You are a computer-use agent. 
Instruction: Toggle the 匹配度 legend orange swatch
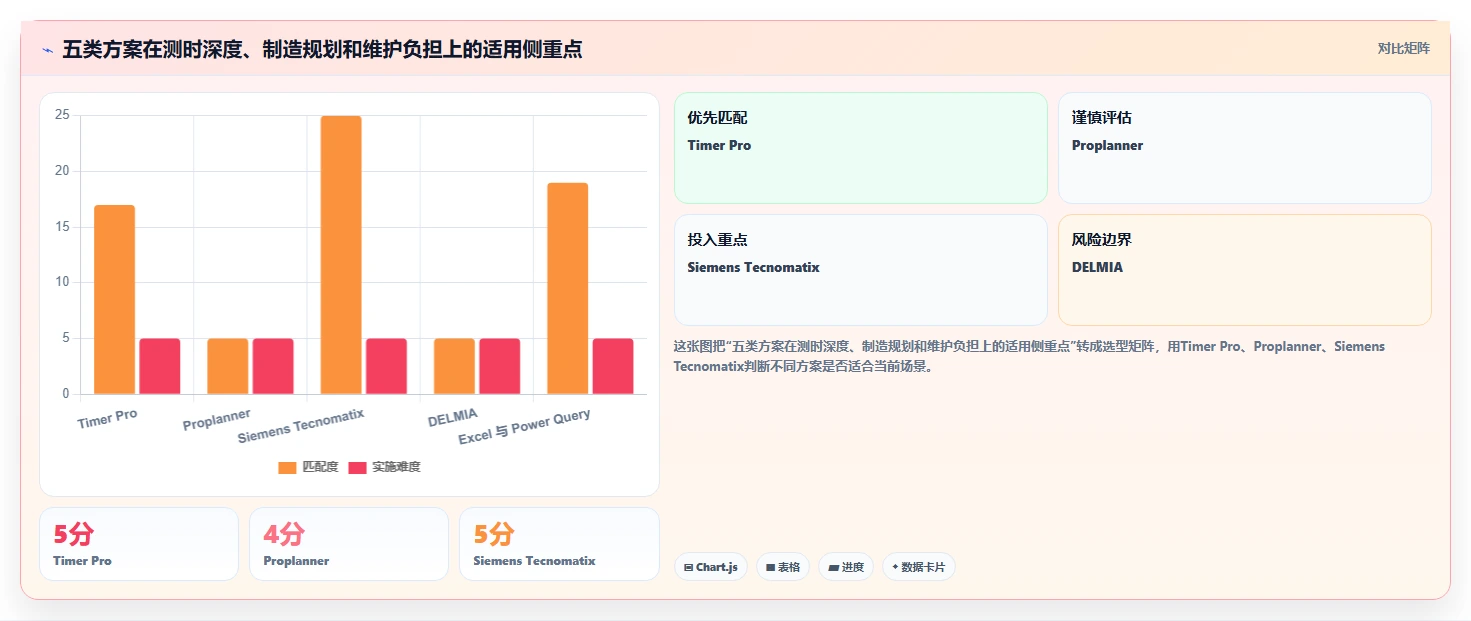tap(287, 467)
